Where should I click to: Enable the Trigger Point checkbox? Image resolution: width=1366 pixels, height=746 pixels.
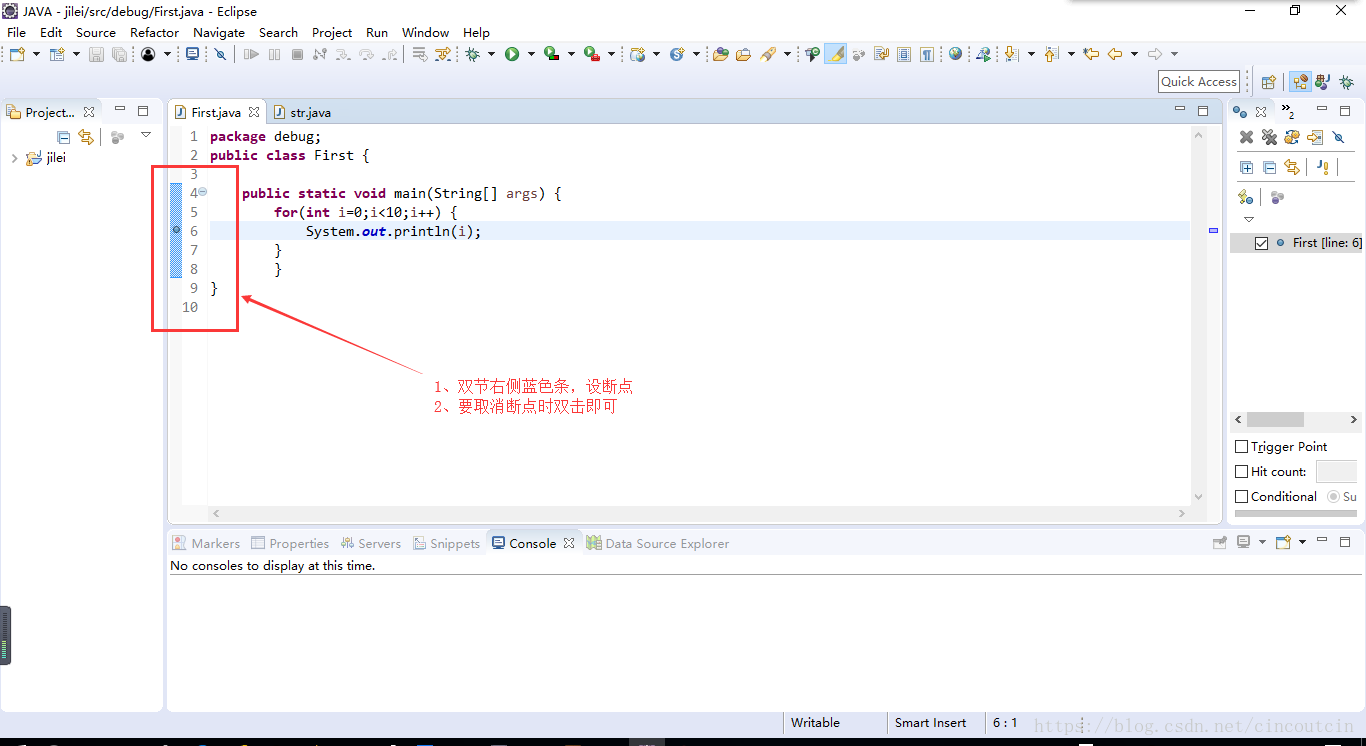tap(1242, 447)
